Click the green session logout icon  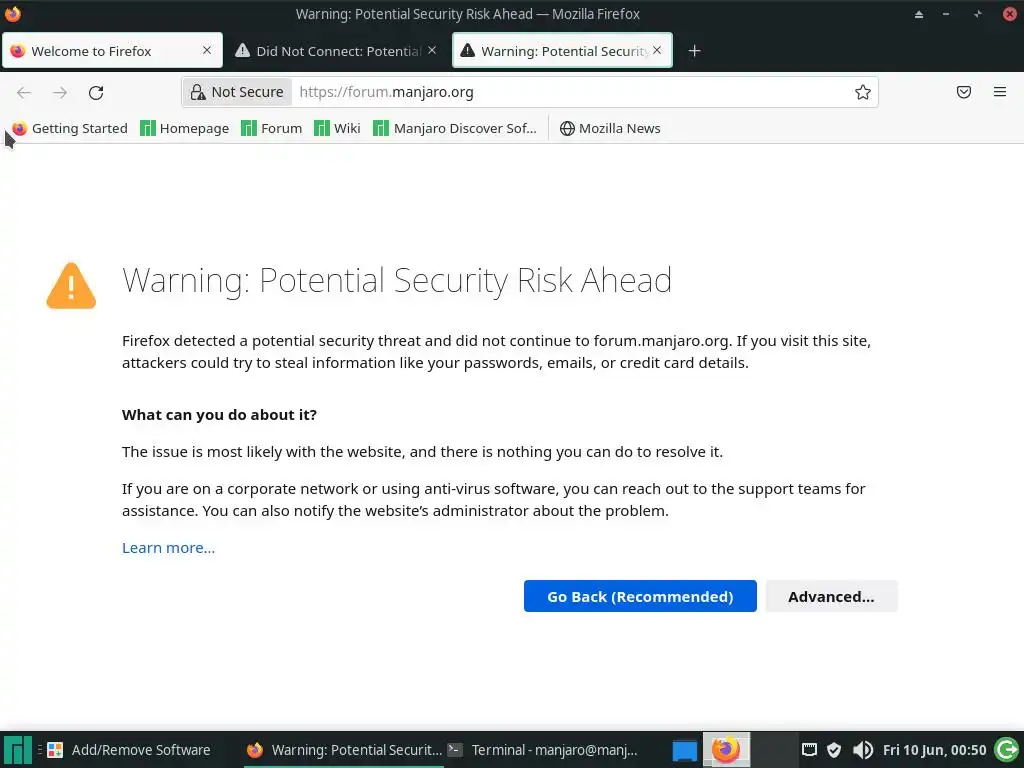[x=1006, y=750]
